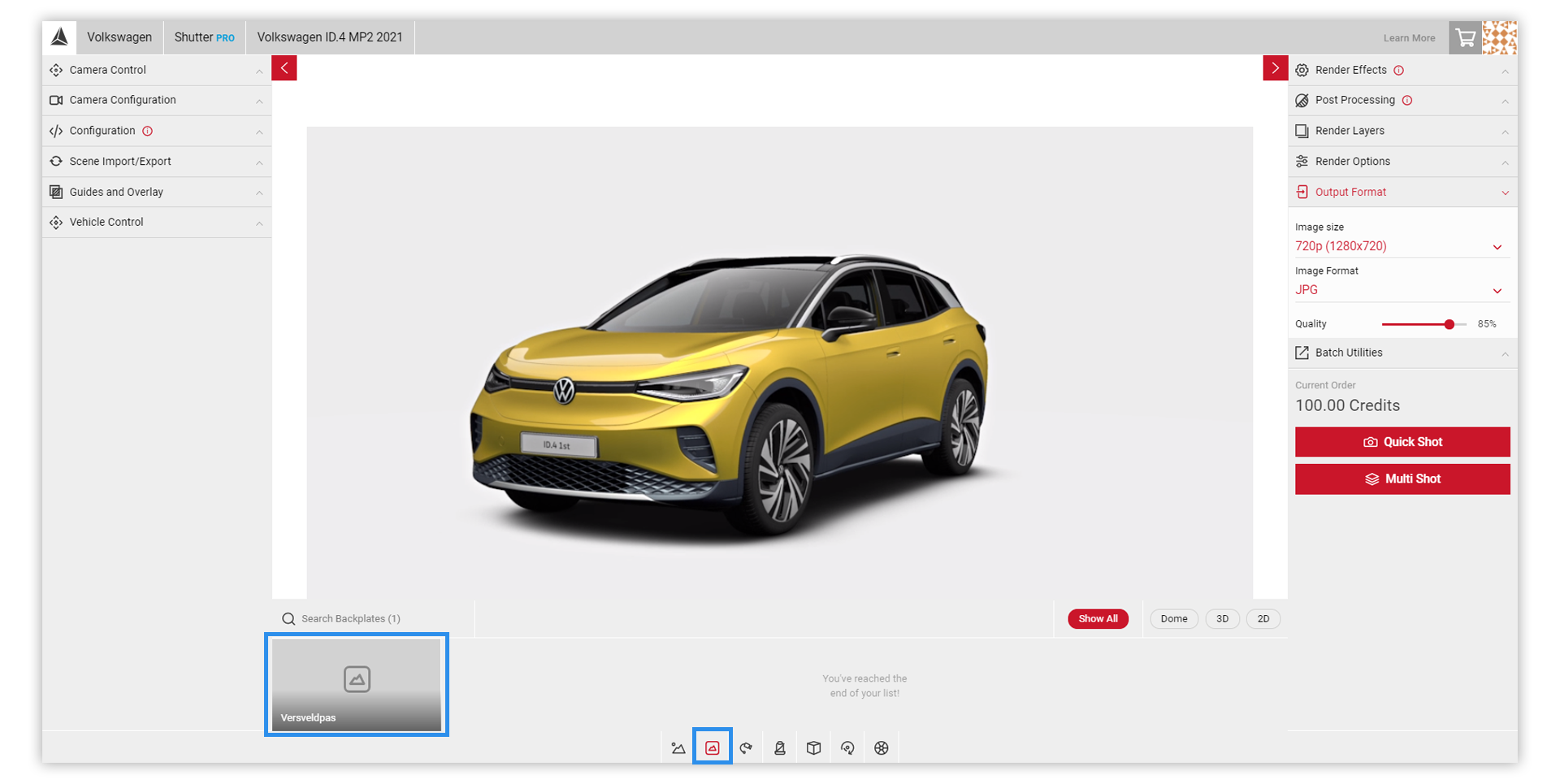This screenshot has width=1560, height=784.
Task: Open the paint bucket icon in bottom toolbar
Action: 780,748
